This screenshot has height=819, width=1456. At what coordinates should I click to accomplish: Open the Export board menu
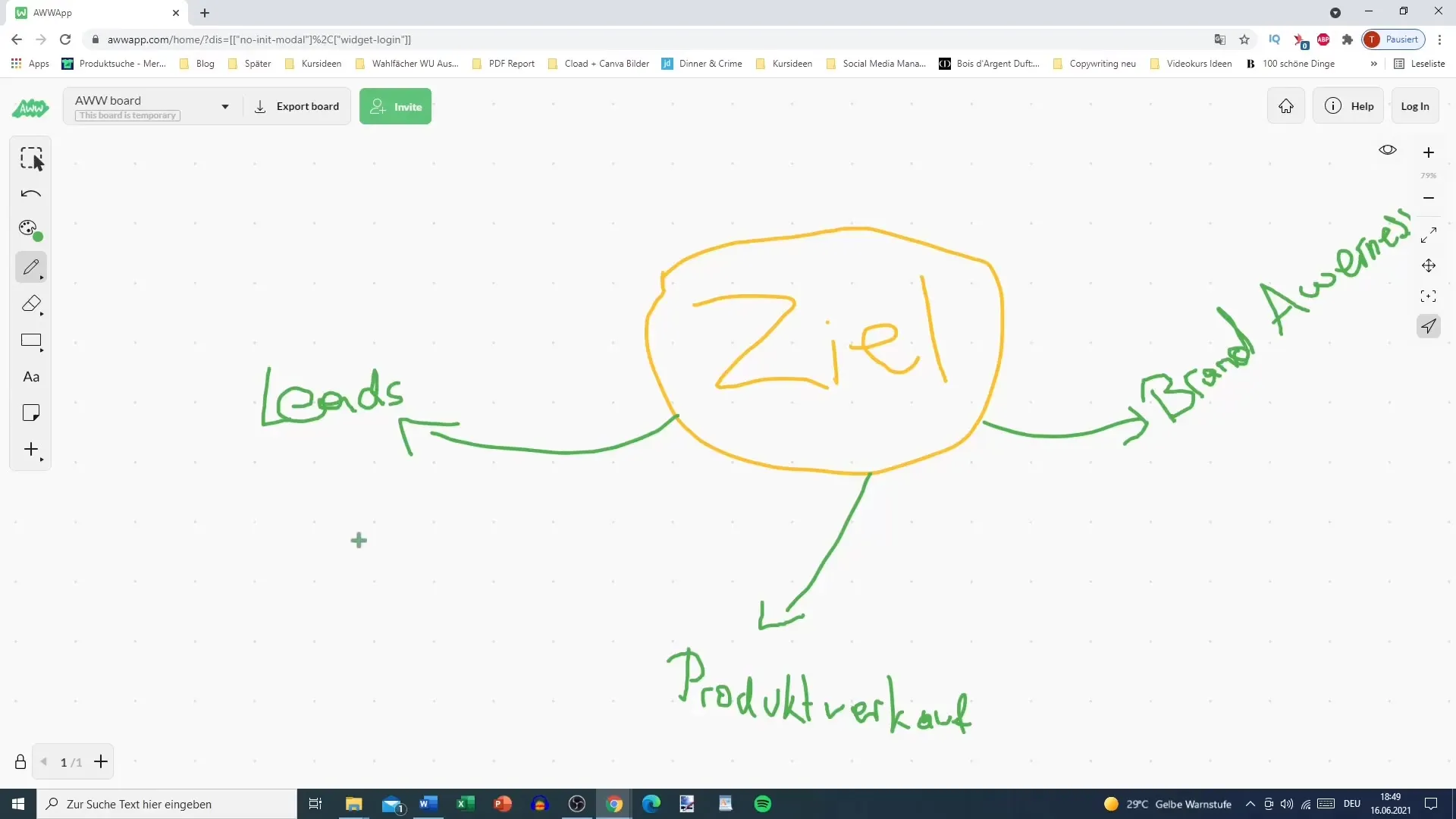tap(296, 107)
